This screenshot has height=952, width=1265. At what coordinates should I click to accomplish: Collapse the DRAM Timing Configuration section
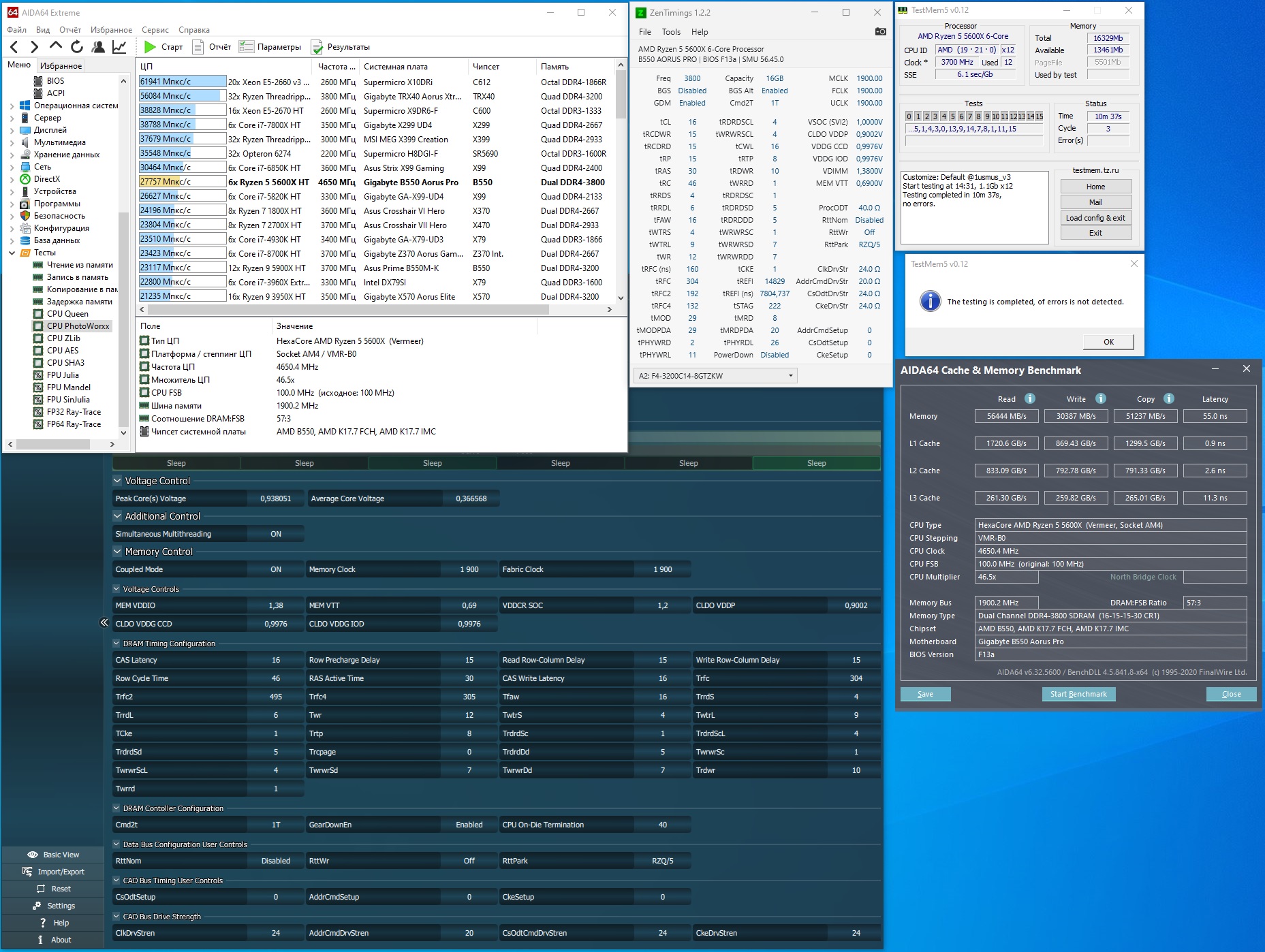click(116, 644)
